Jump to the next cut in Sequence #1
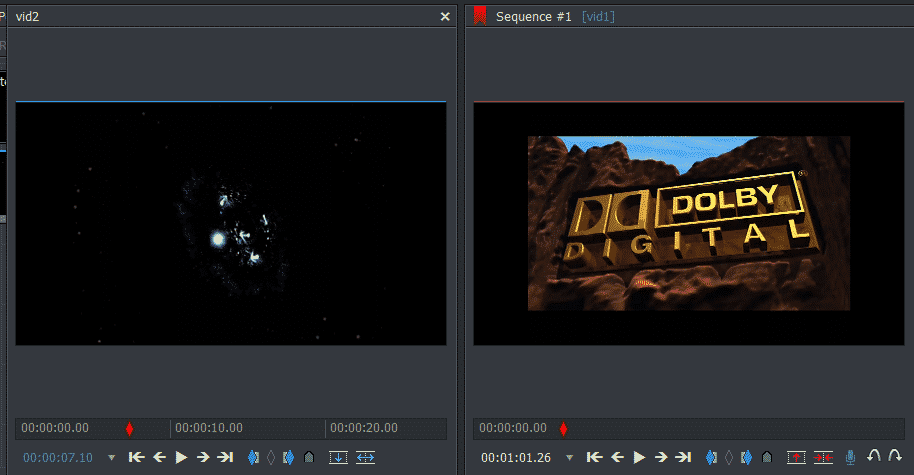The height and width of the screenshot is (475, 914). tap(683, 458)
